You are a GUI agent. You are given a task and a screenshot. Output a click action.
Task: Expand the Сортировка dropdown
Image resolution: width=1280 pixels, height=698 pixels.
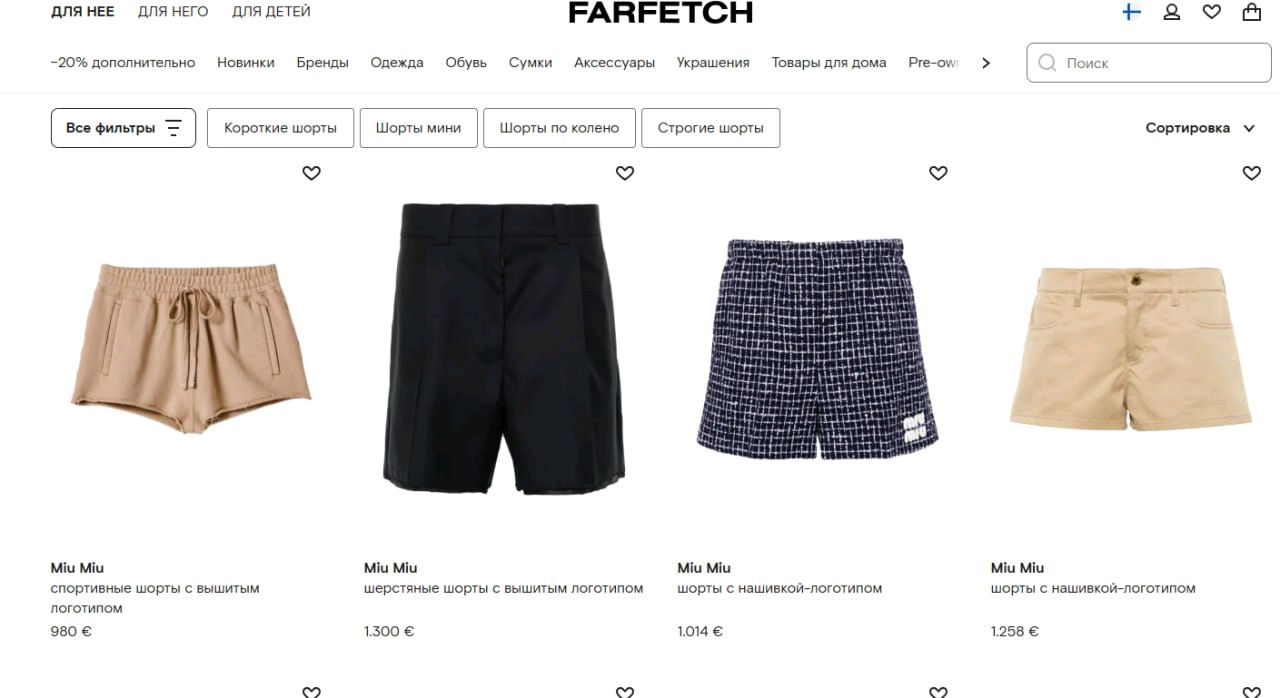(1200, 128)
